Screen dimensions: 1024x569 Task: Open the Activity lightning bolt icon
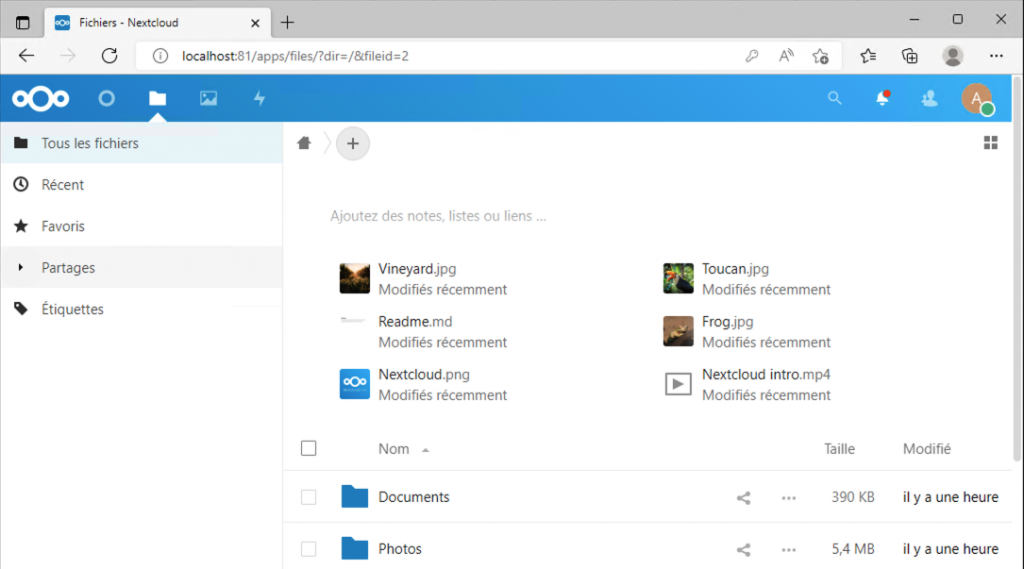[259, 98]
